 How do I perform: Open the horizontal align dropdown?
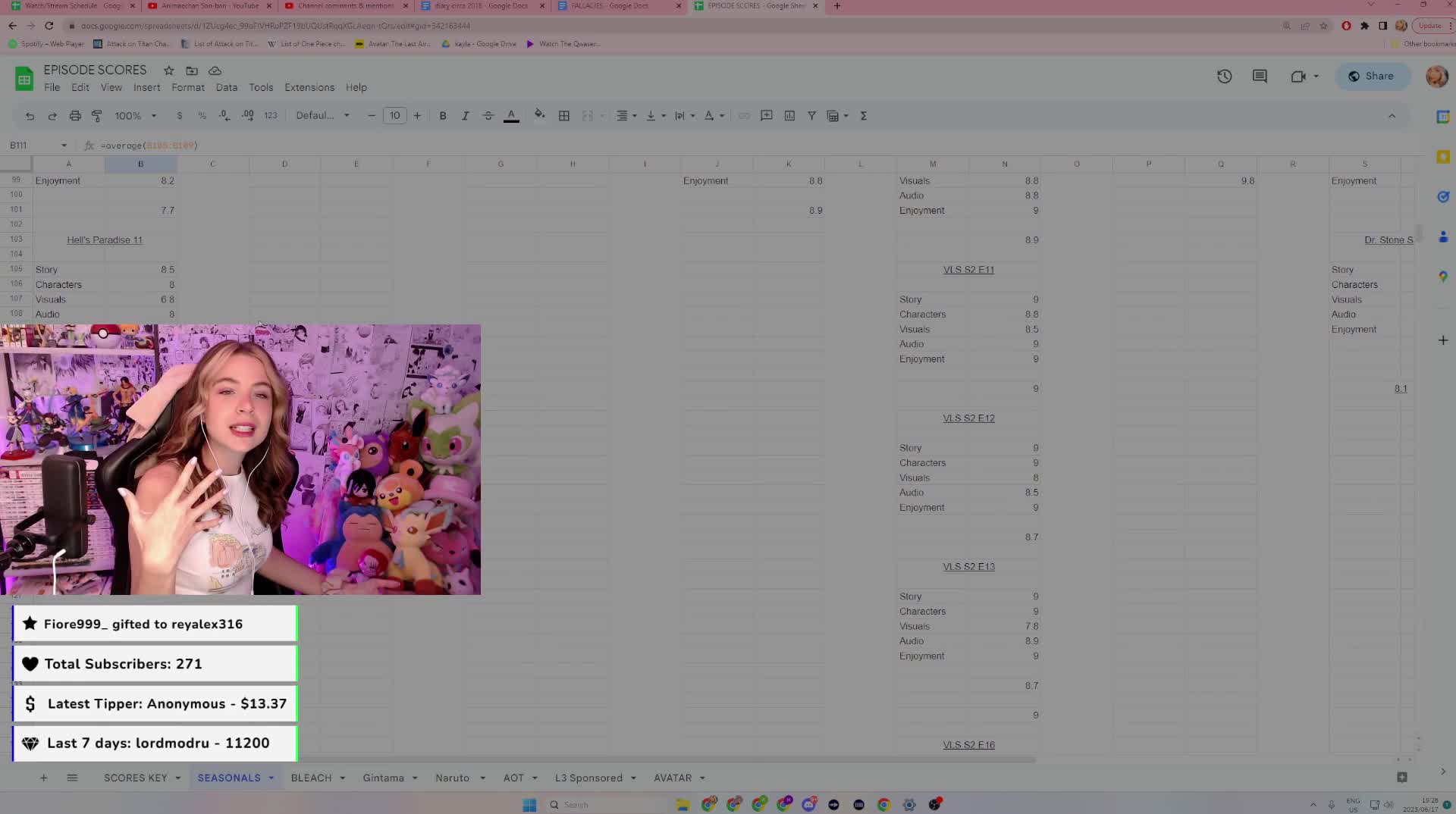coord(626,116)
